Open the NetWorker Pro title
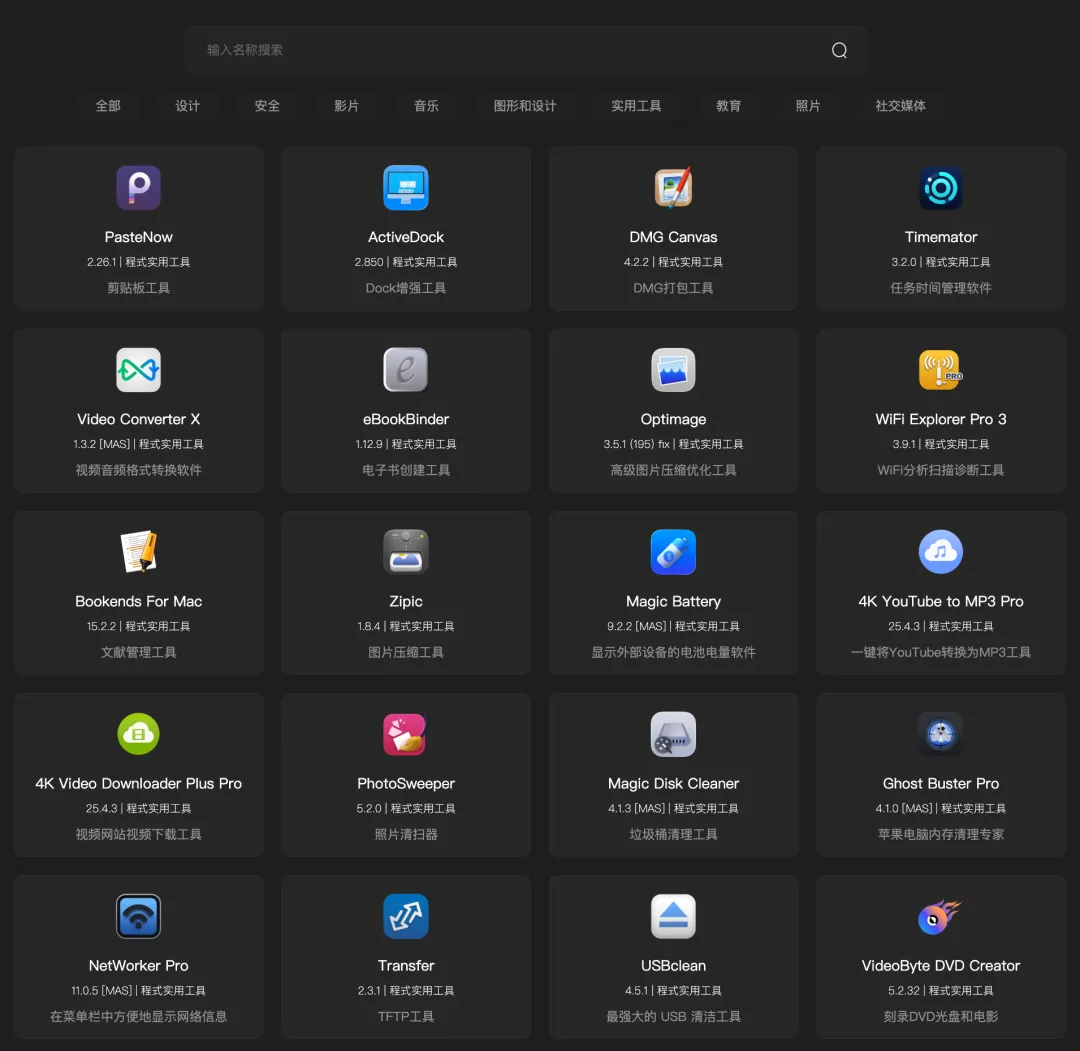The width and height of the screenshot is (1080, 1051). [x=138, y=966]
